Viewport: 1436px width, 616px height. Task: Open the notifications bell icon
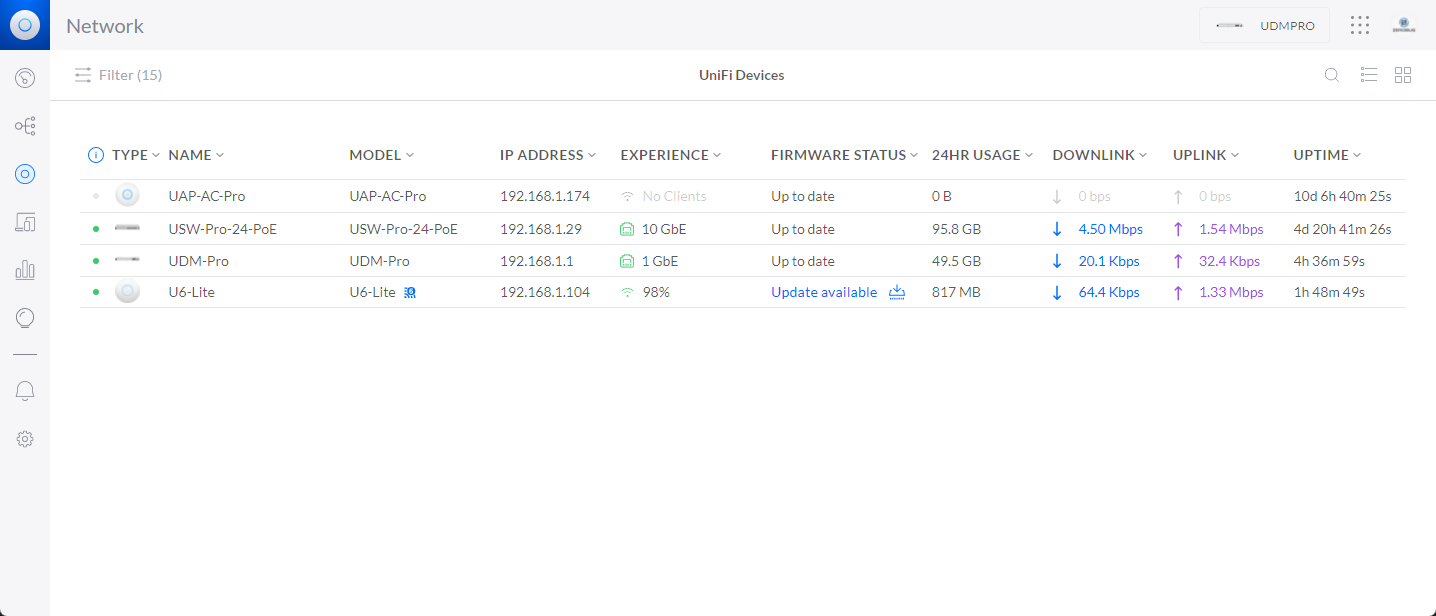pos(25,391)
